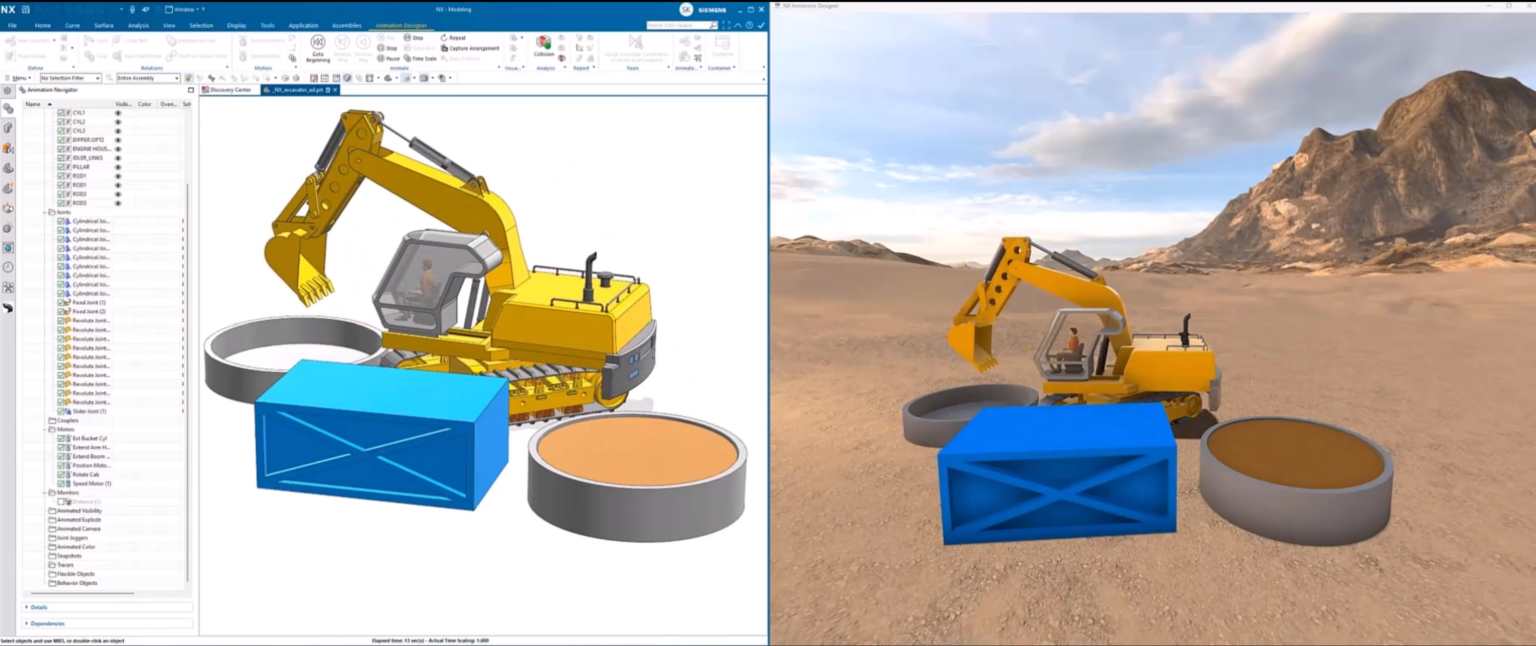Click the Step forward animation icon
The width and height of the screenshot is (1536, 646).
pyautogui.click(x=408, y=38)
